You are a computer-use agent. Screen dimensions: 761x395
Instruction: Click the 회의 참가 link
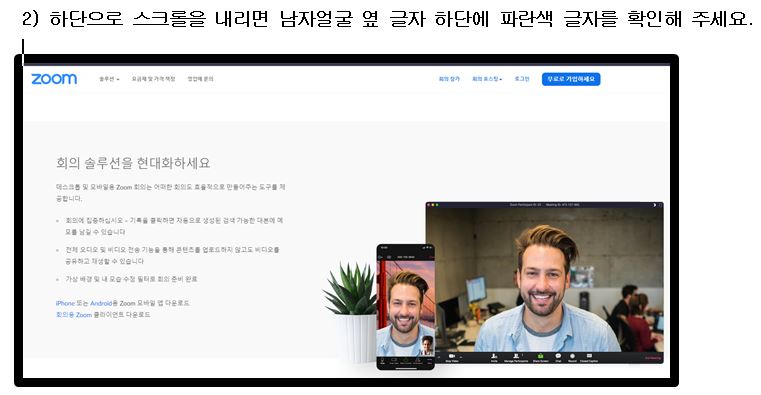[x=449, y=79]
